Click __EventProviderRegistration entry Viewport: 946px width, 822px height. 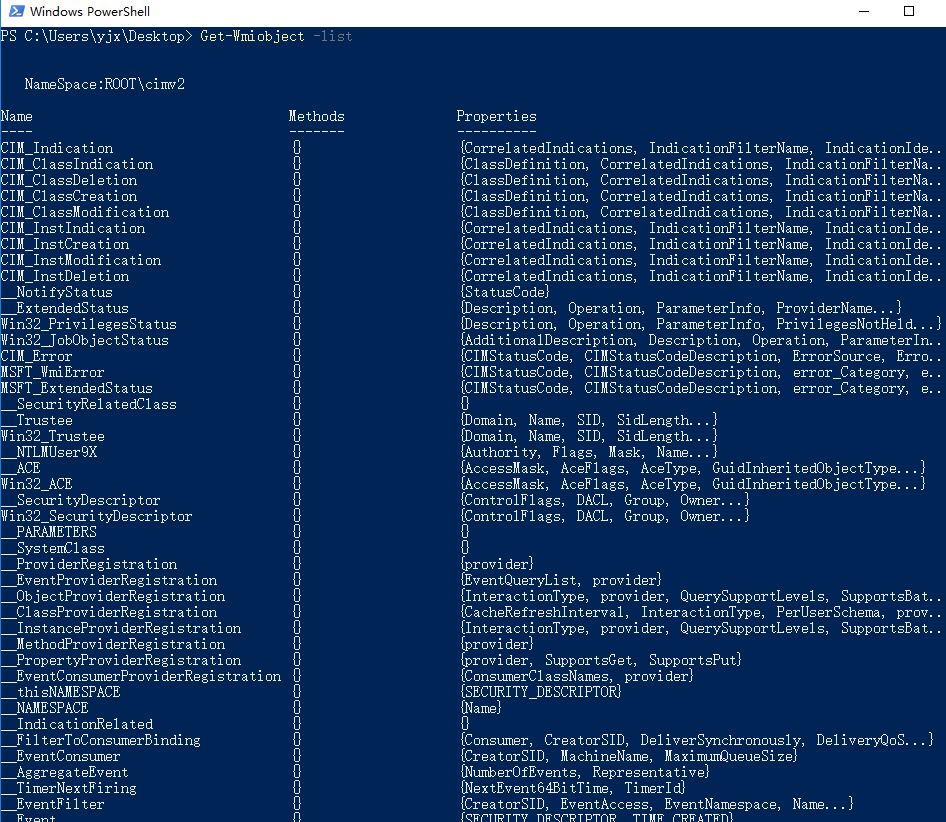coord(109,580)
